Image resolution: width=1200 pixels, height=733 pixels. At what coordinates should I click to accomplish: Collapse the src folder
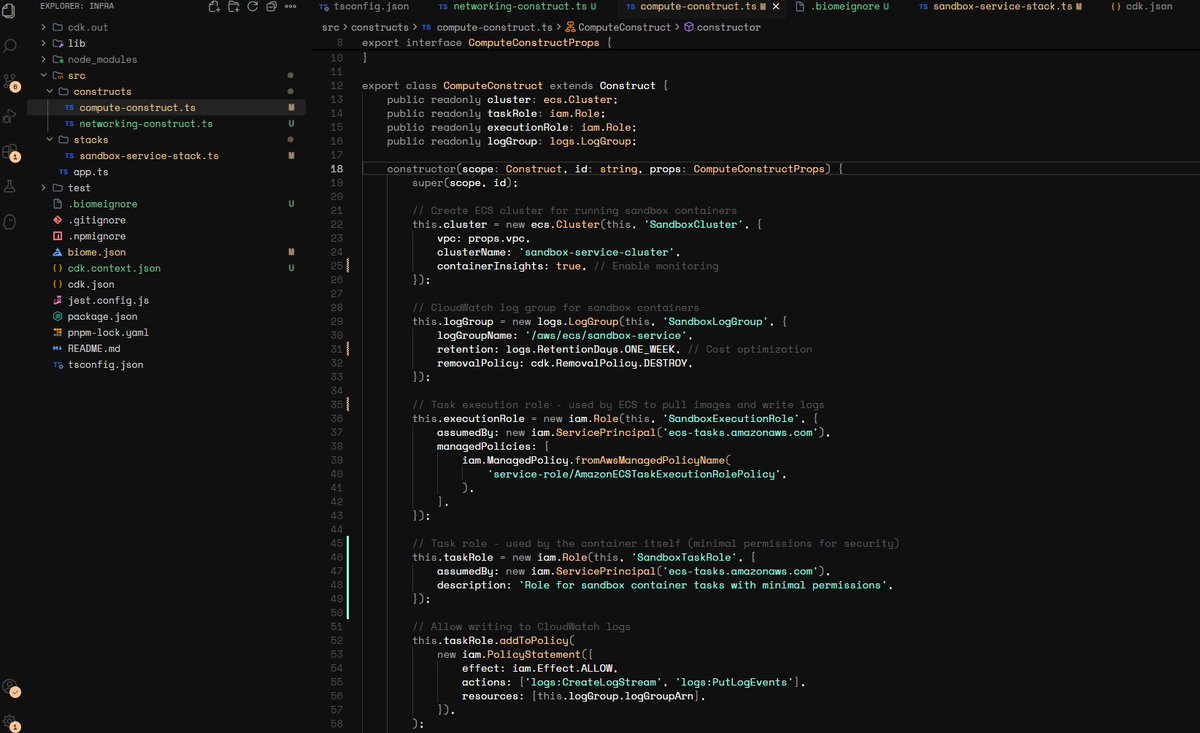(166, 75)
